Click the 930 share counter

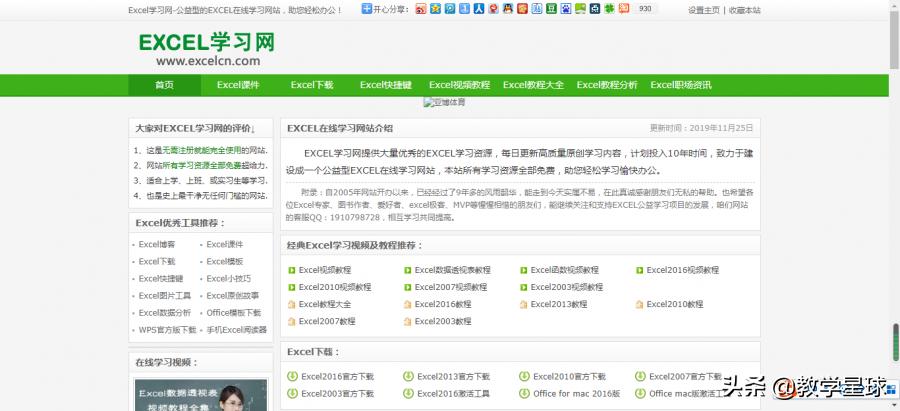click(645, 9)
